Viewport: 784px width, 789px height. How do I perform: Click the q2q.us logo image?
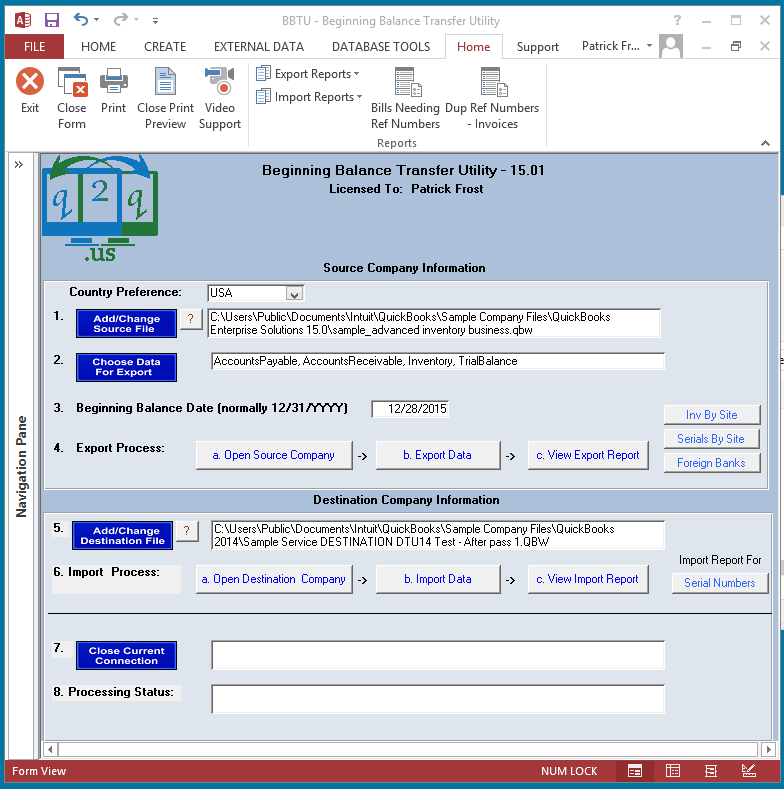tap(100, 208)
